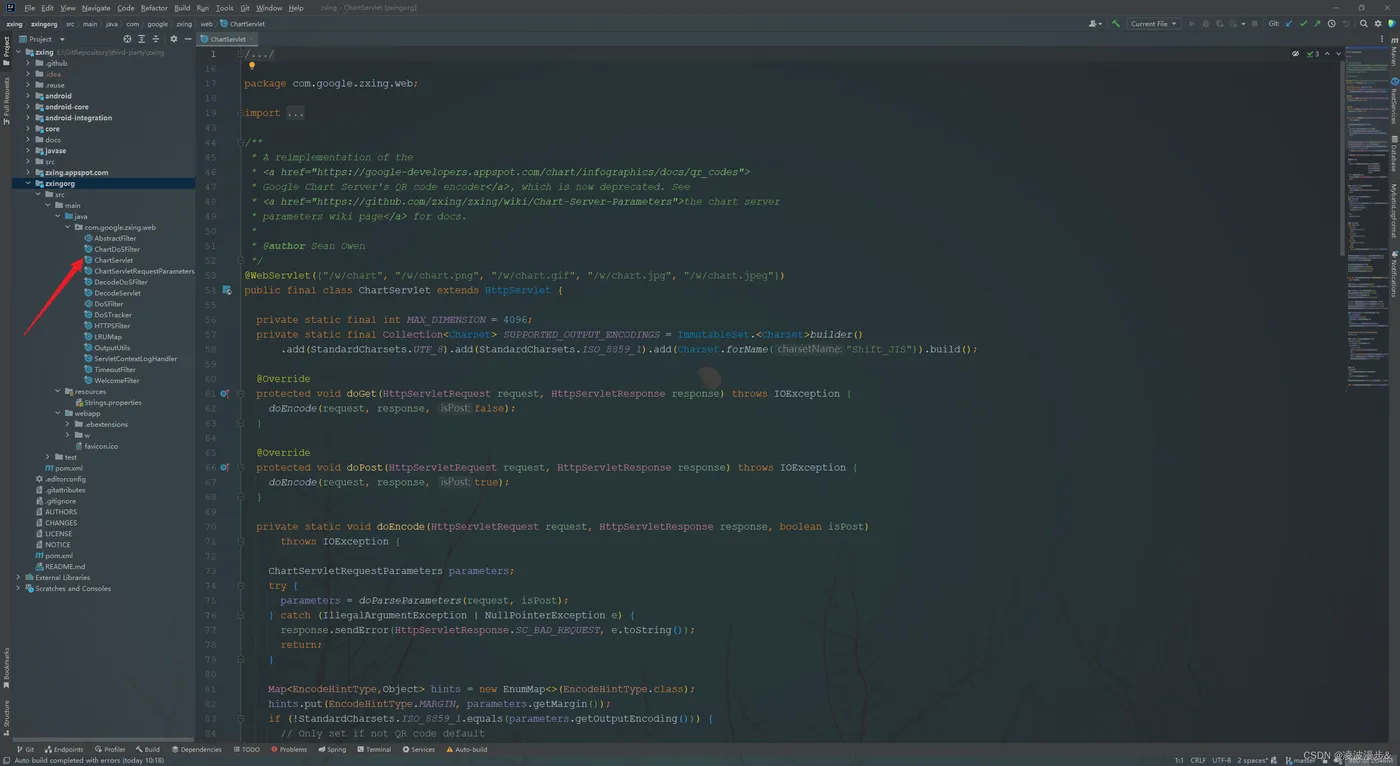
Task: Open the Problems tool window
Action: (289, 749)
